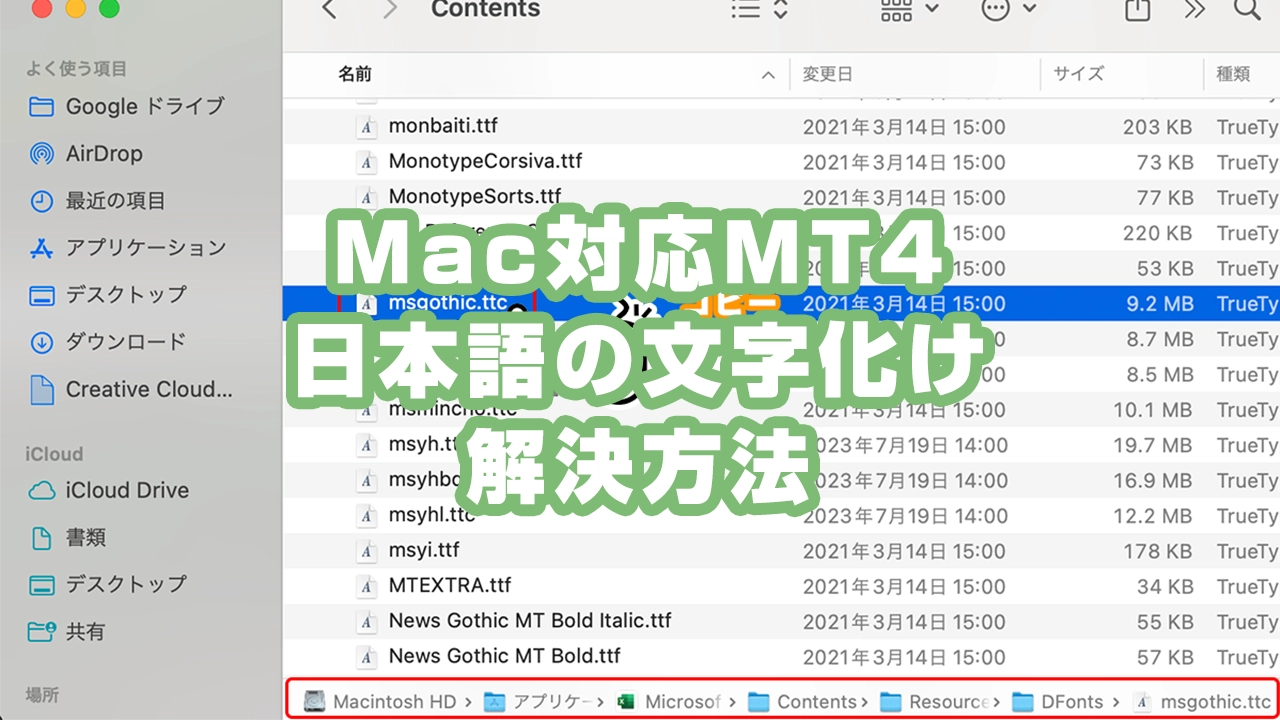Select the MTEXTRA.ttf file name
This screenshot has width=1280, height=720.
point(450,585)
